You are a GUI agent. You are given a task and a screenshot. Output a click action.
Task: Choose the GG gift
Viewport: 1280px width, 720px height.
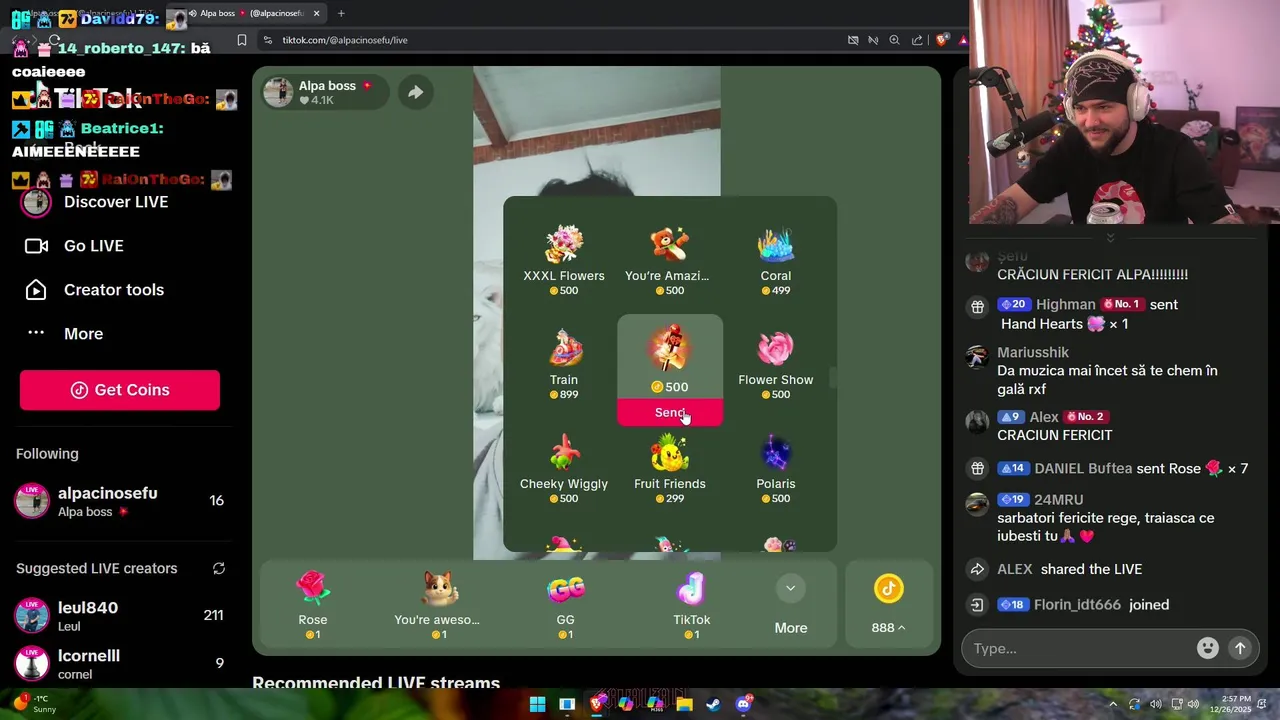point(565,604)
